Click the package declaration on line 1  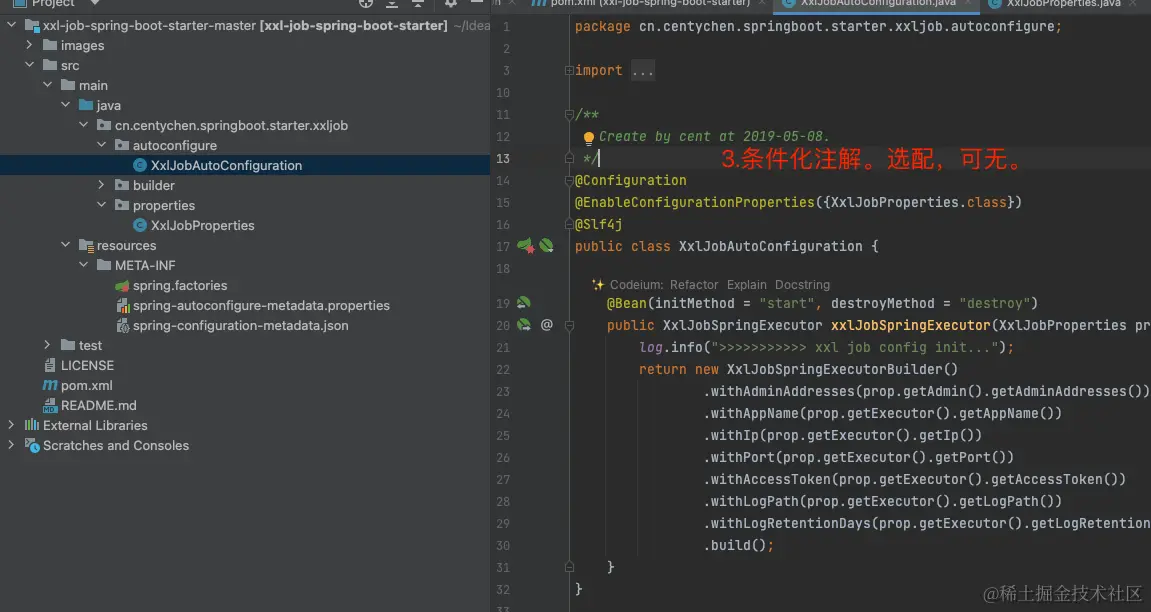[x=818, y=26]
